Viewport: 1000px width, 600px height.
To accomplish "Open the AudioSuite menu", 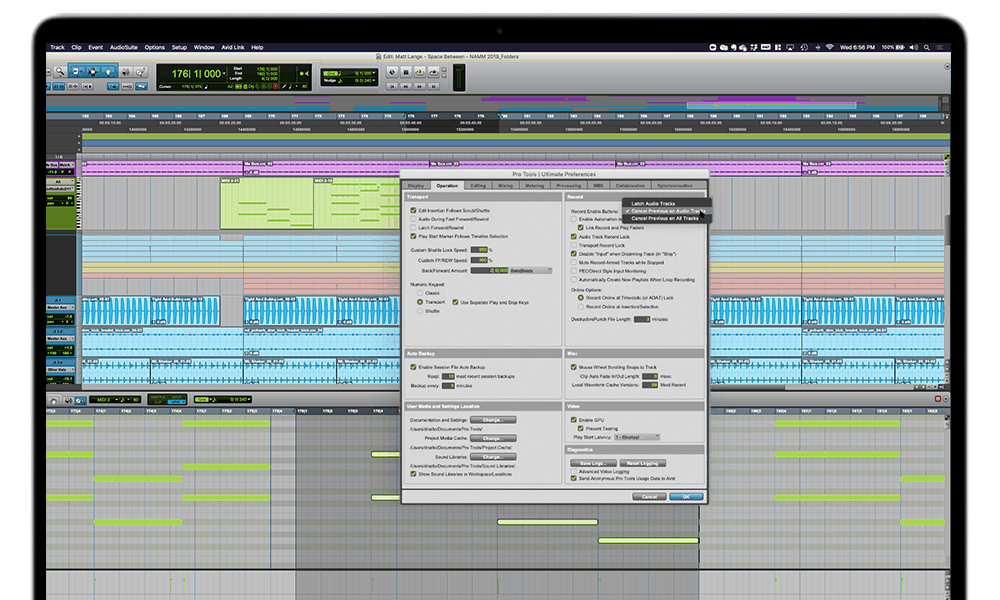I will [x=124, y=47].
